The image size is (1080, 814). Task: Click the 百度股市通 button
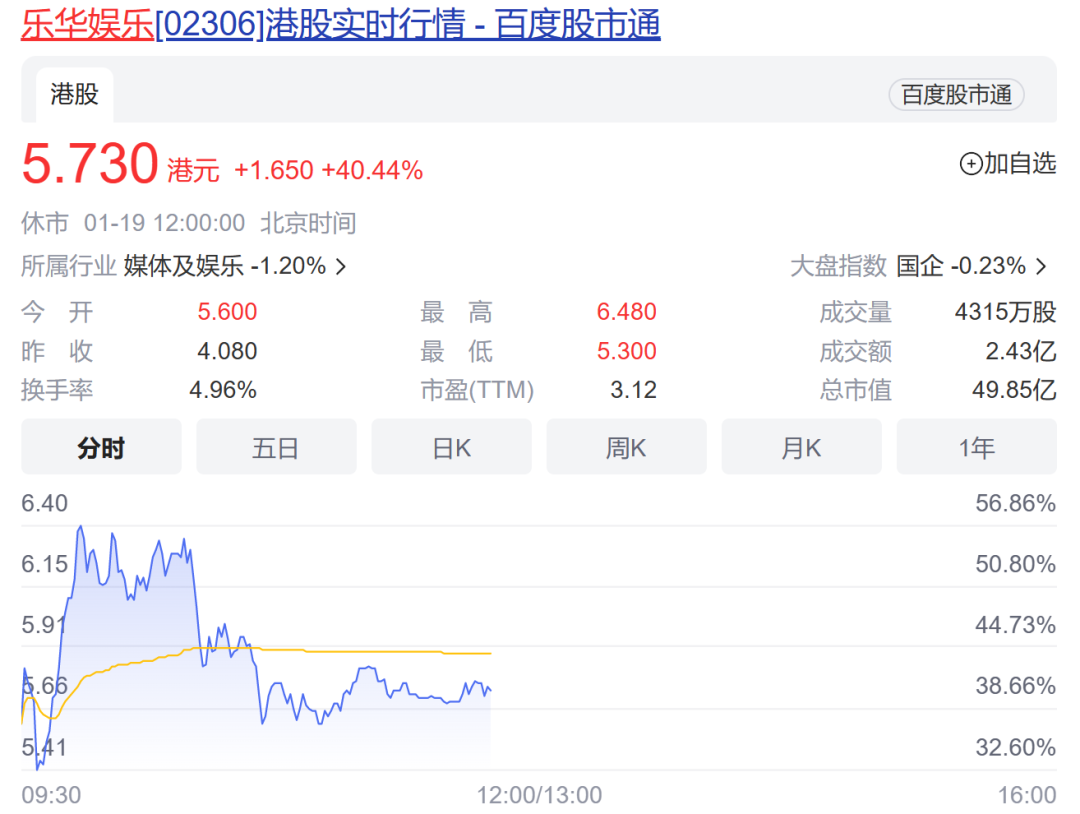[956, 94]
